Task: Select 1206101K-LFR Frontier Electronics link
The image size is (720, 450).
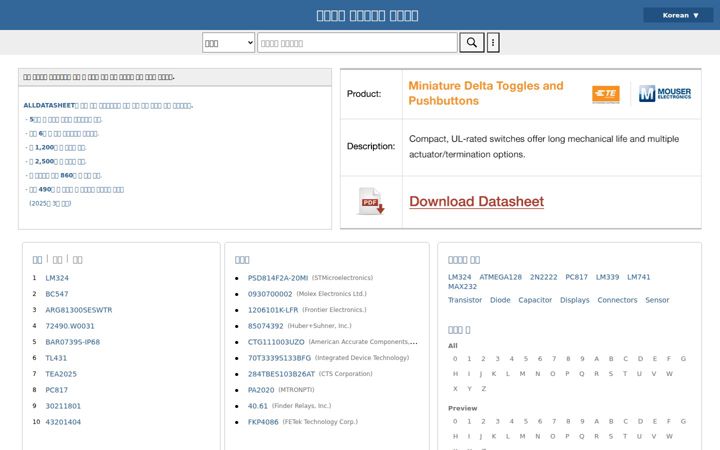Action: click(273, 310)
